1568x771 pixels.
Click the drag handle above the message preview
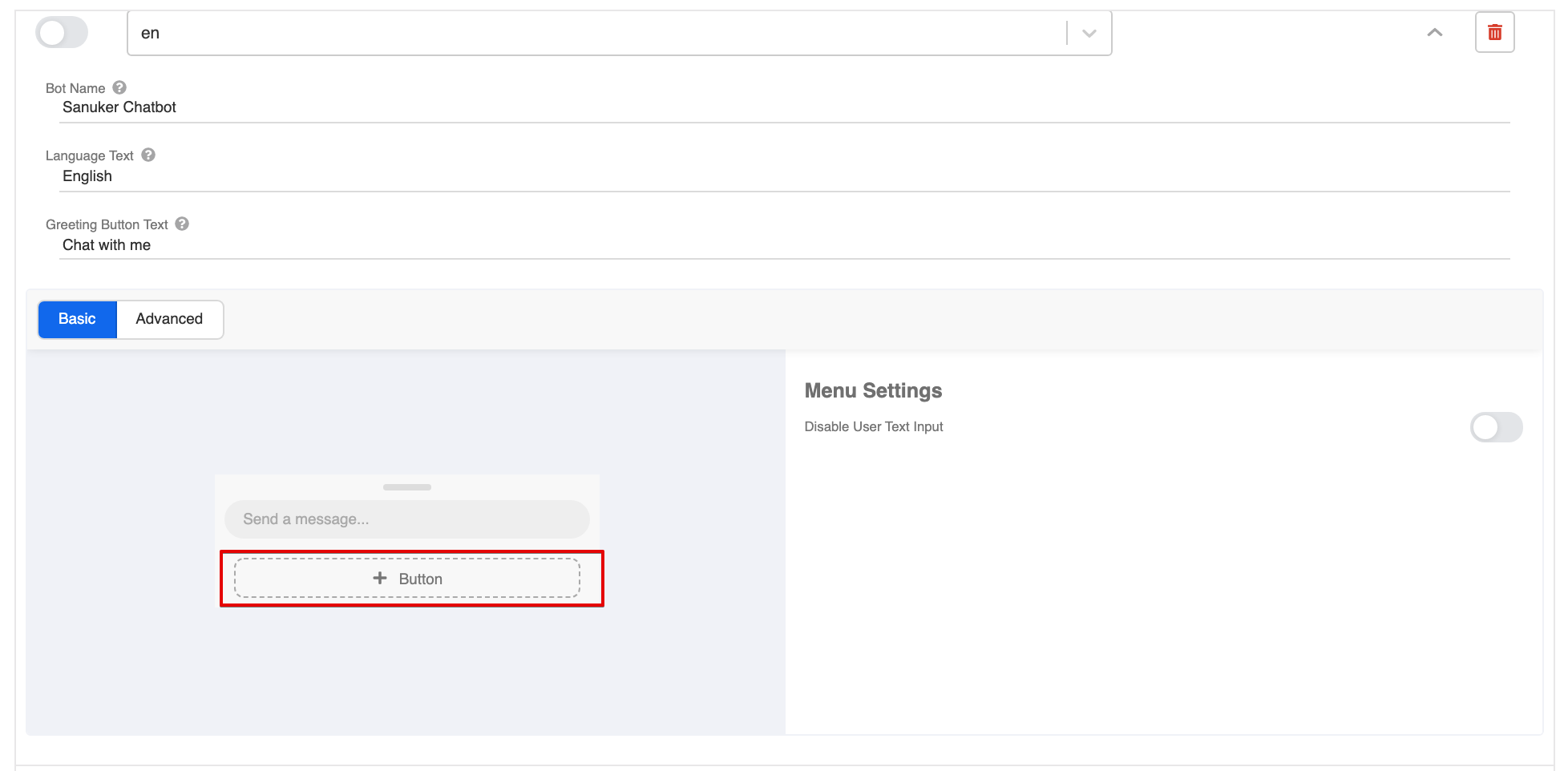click(406, 486)
